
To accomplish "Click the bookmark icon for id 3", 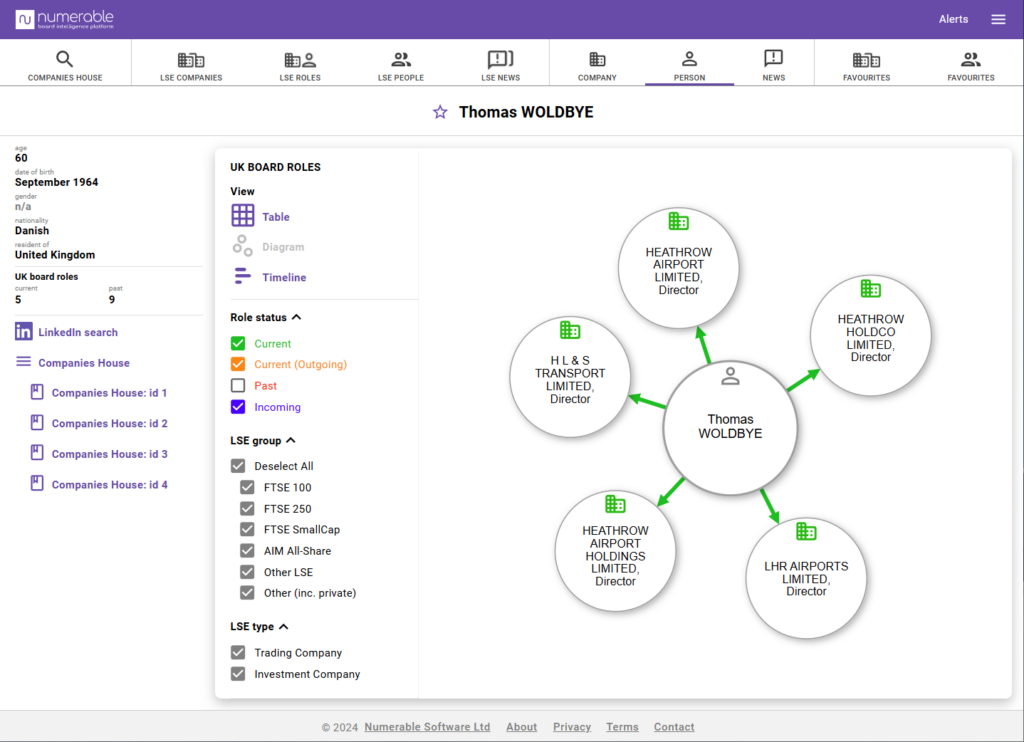I will tap(37, 453).
